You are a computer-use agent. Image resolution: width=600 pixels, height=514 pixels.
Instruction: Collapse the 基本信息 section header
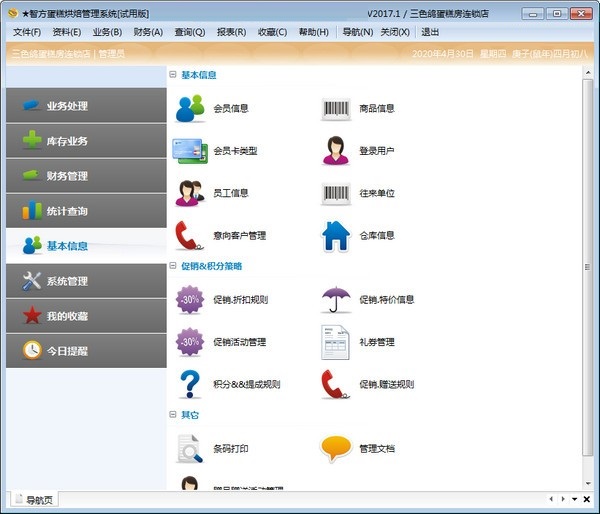[x=173, y=75]
